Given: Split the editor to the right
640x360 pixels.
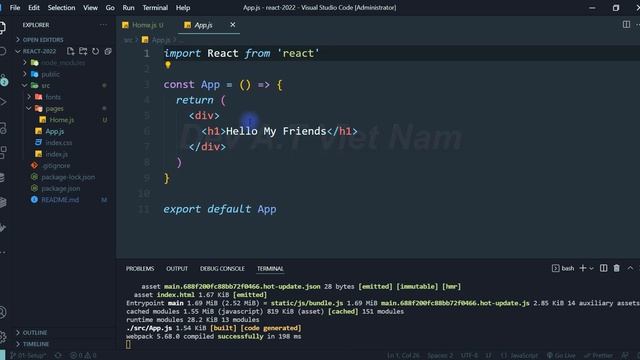Looking at the screenshot, I should [626, 24].
